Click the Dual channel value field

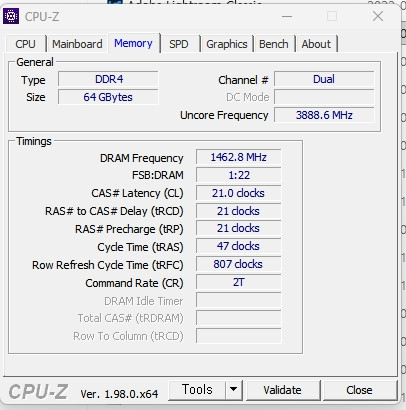point(324,79)
